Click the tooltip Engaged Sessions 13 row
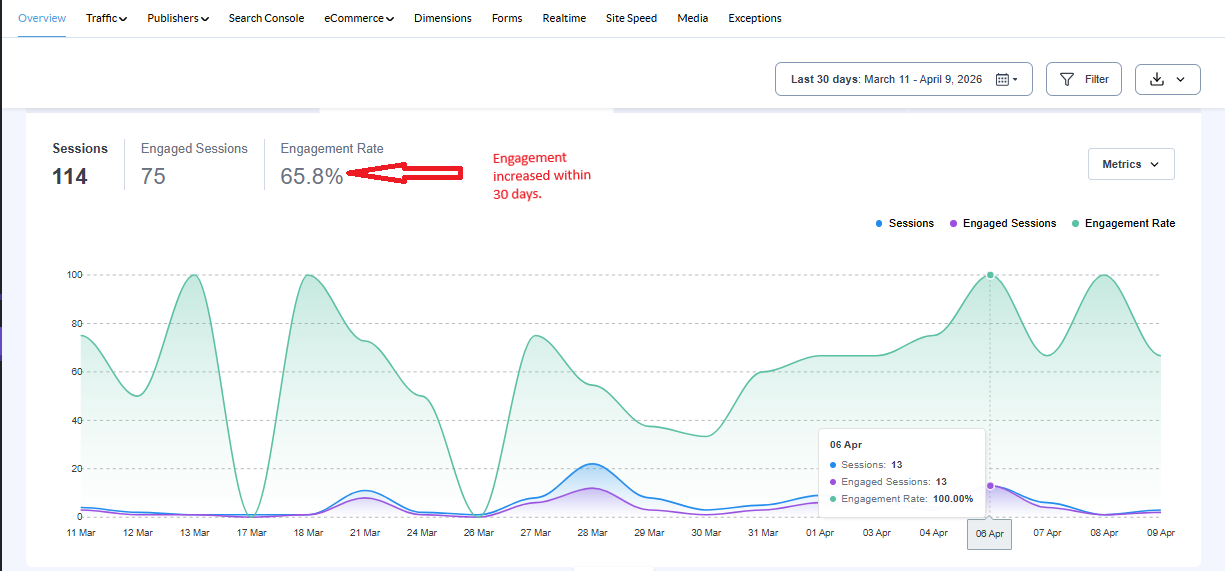The width and height of the screenshot is (1225, 571). pyautogui.click(x=888, y=481)
